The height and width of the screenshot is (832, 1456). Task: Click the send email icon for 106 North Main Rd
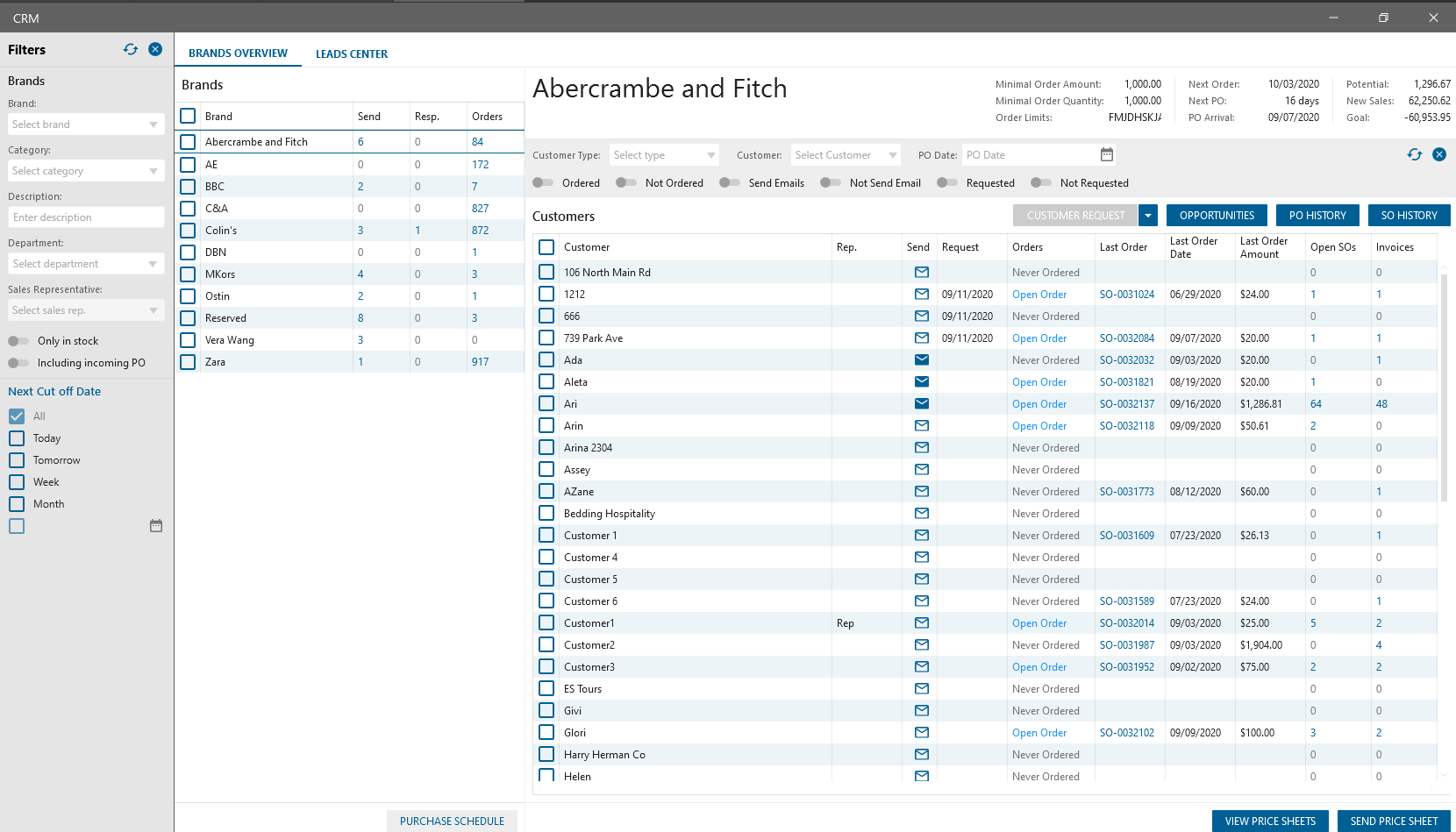[922, 273]
